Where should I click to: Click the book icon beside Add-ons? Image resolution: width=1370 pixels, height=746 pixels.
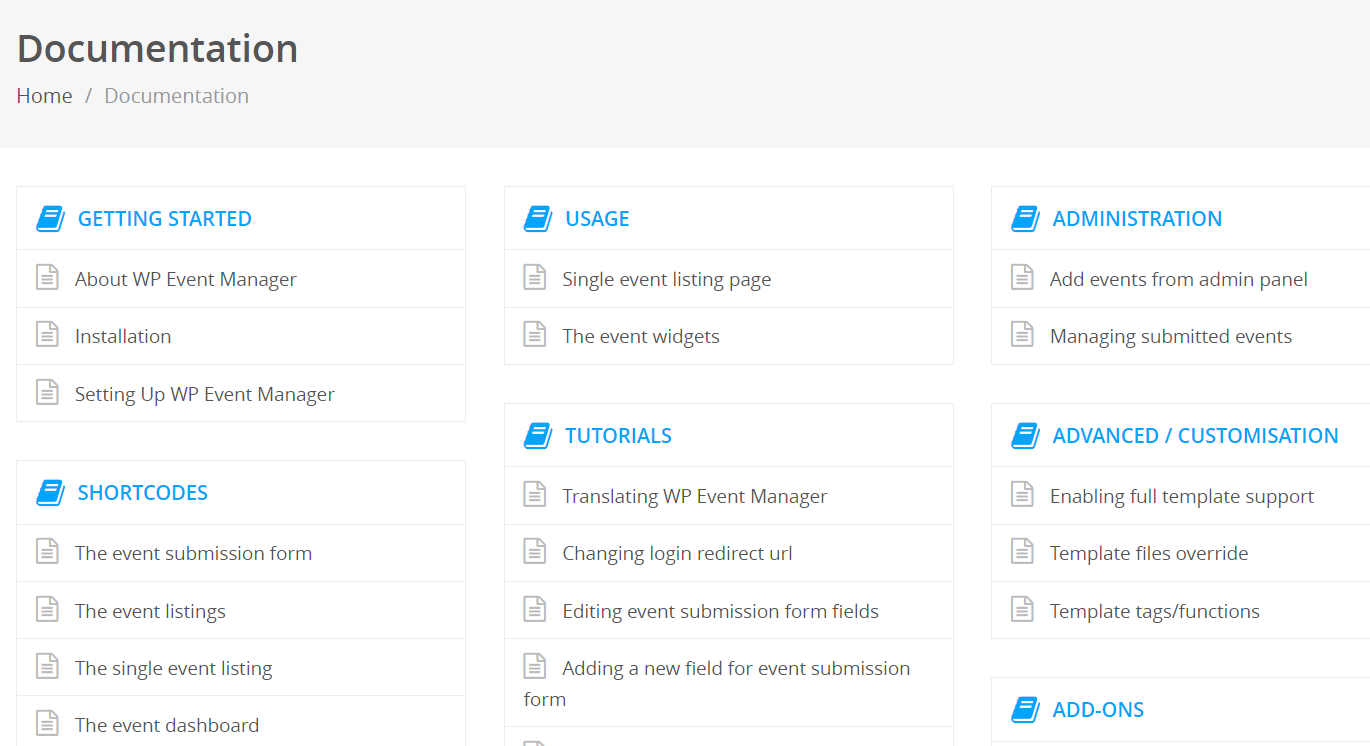click(x=1025, y=710)
